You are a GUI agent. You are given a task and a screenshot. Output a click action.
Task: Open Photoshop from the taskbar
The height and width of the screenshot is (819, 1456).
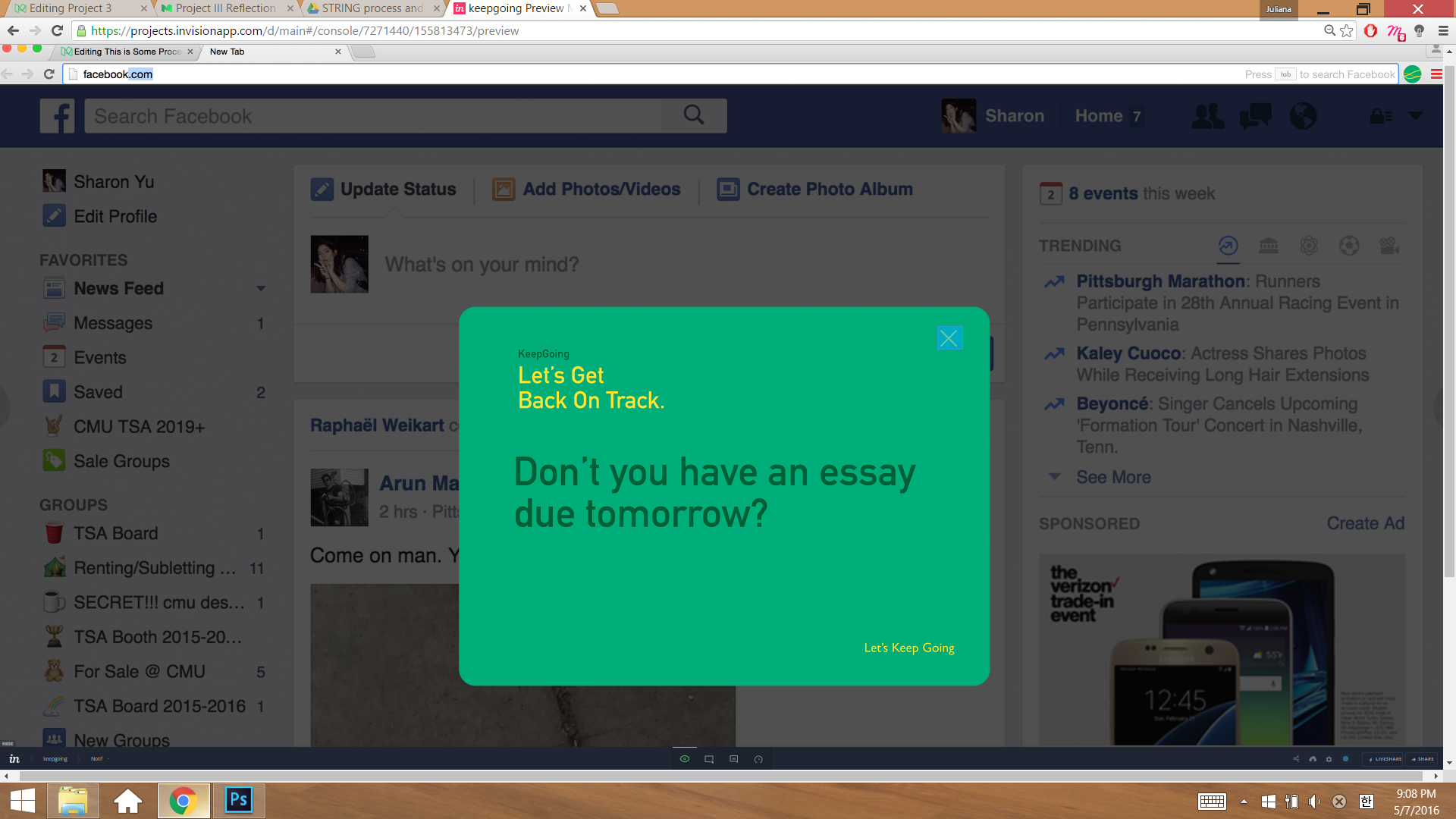click(x=238, y=800)
